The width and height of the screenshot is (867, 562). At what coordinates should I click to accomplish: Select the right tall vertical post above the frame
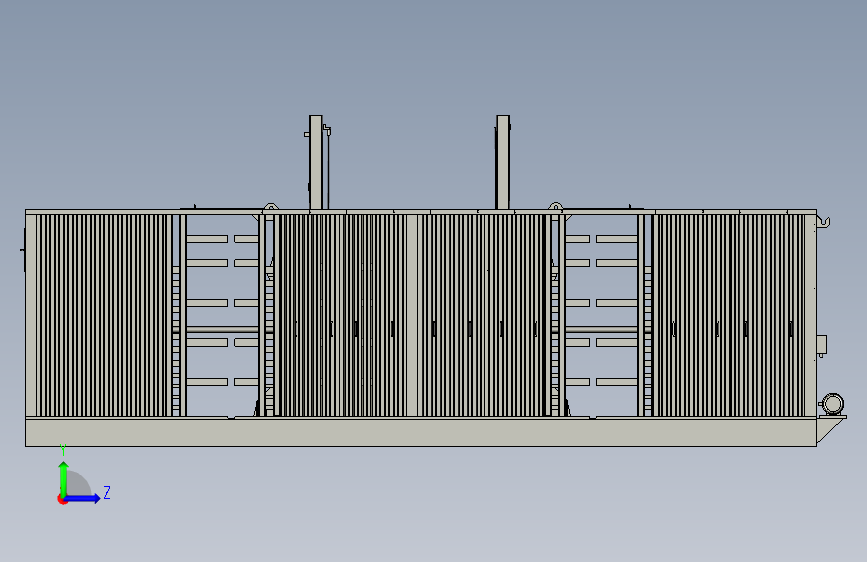(x=503, y=162)
